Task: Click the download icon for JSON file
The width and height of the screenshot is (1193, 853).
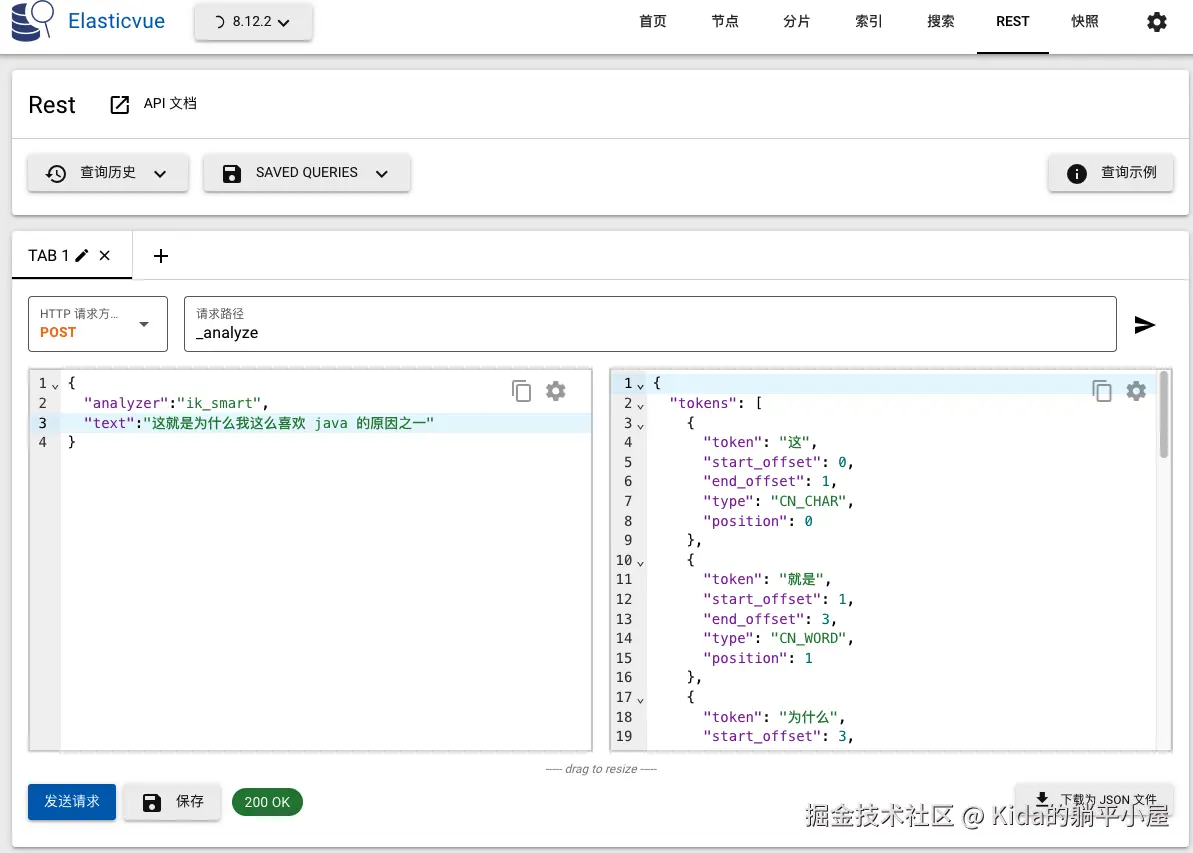Action: click(x=1042, y=798)
